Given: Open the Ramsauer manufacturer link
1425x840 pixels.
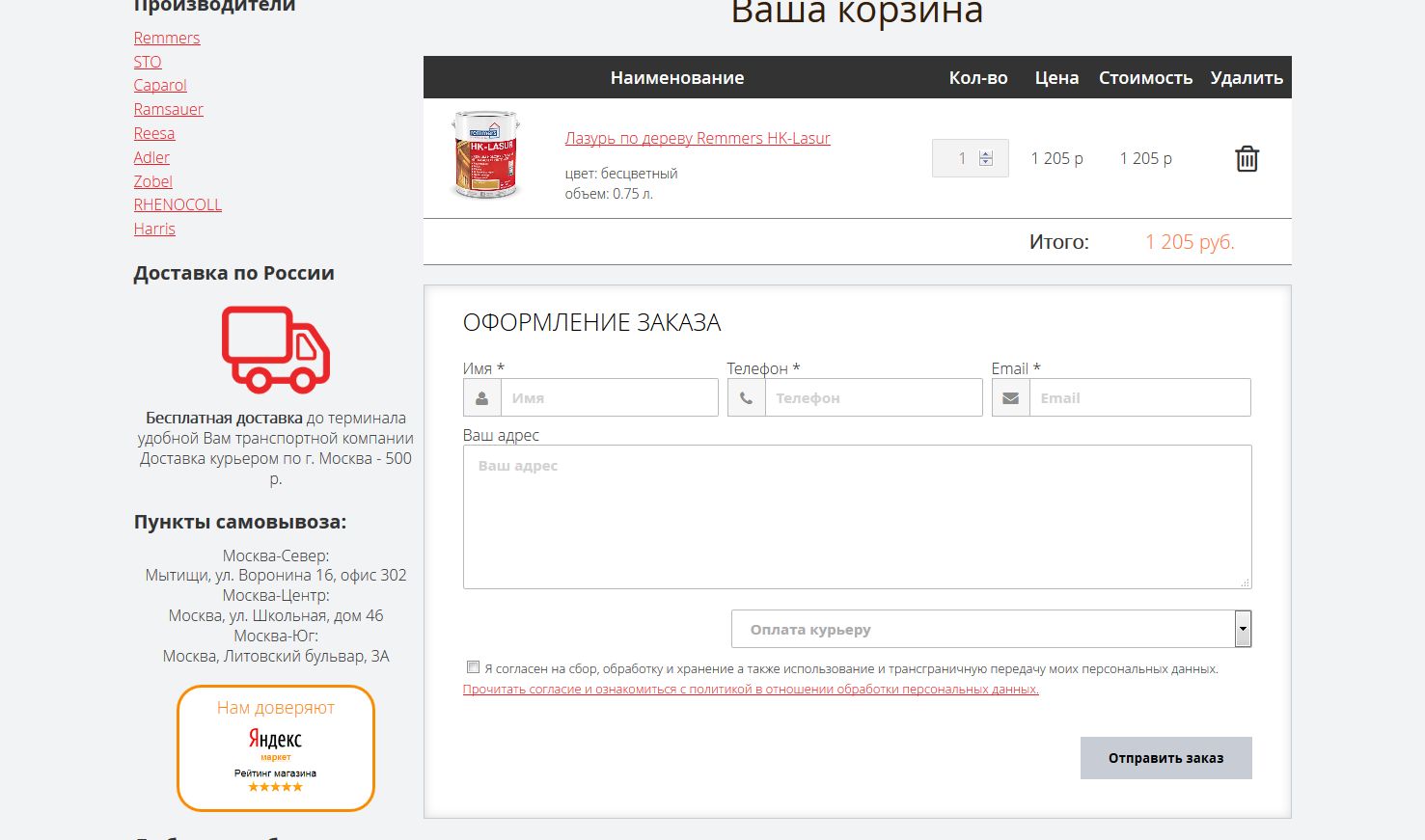Looking at the screenshot, I should (169, 109).
